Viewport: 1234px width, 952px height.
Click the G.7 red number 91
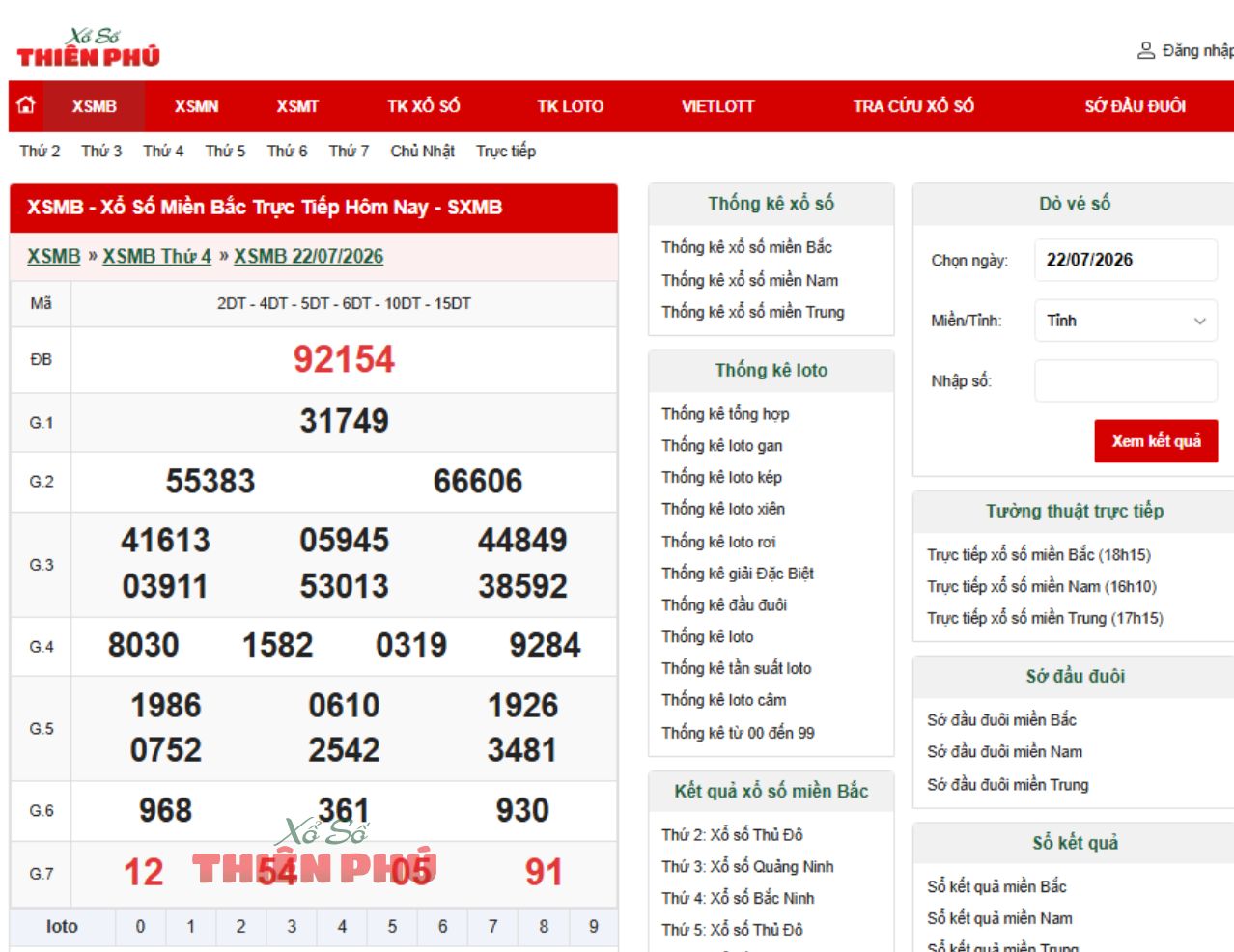coord(544,873)
